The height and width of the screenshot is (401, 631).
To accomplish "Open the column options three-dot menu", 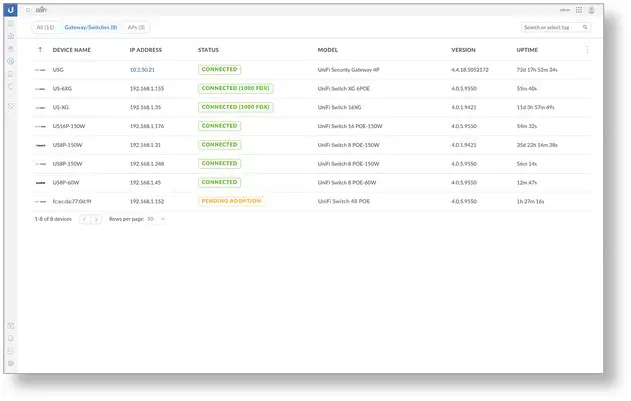I will (587, 50).
